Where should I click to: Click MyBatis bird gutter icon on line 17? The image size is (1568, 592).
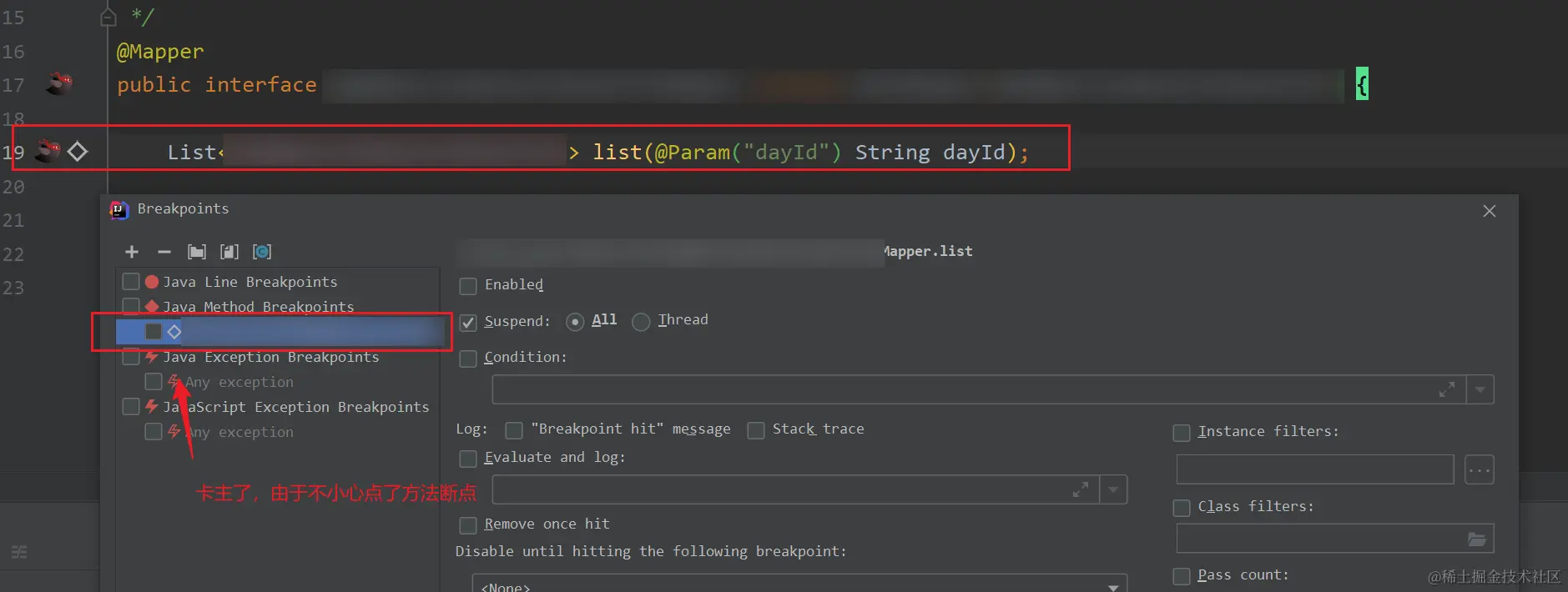pyautogui.click(x=59, y=83)
